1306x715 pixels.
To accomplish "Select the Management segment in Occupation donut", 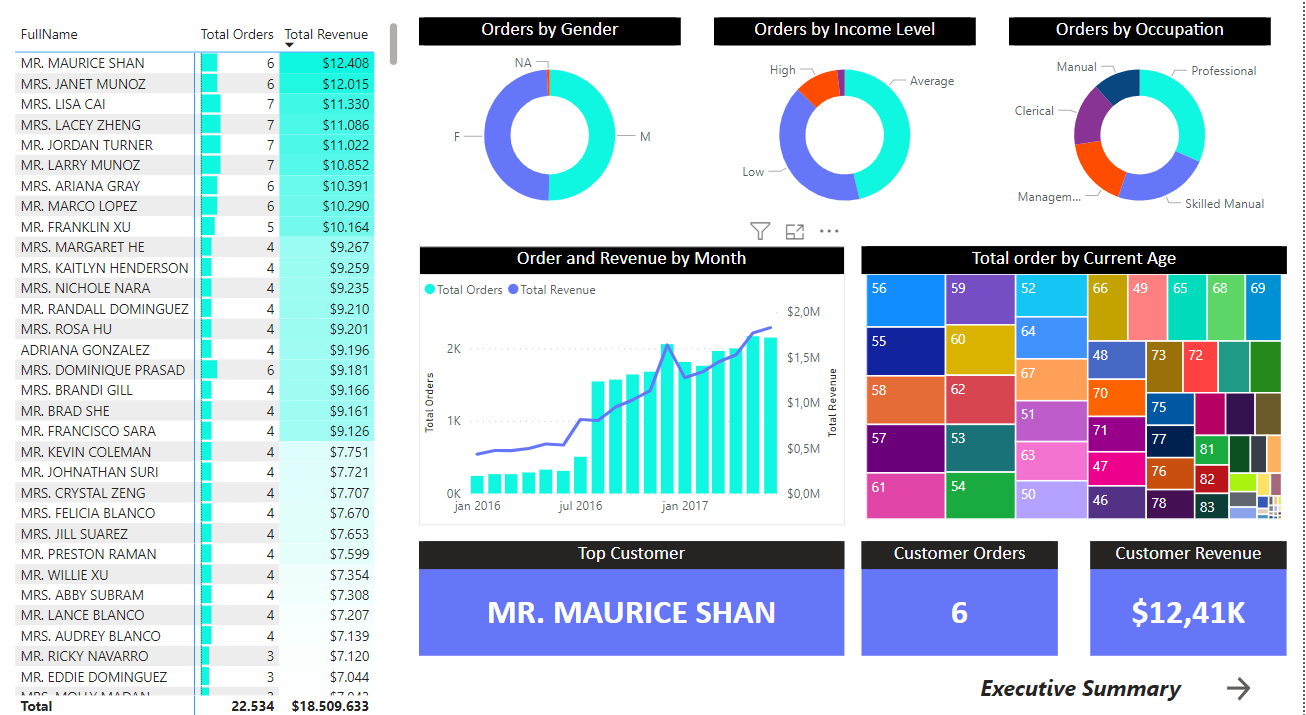I will tap(1101, 166).
